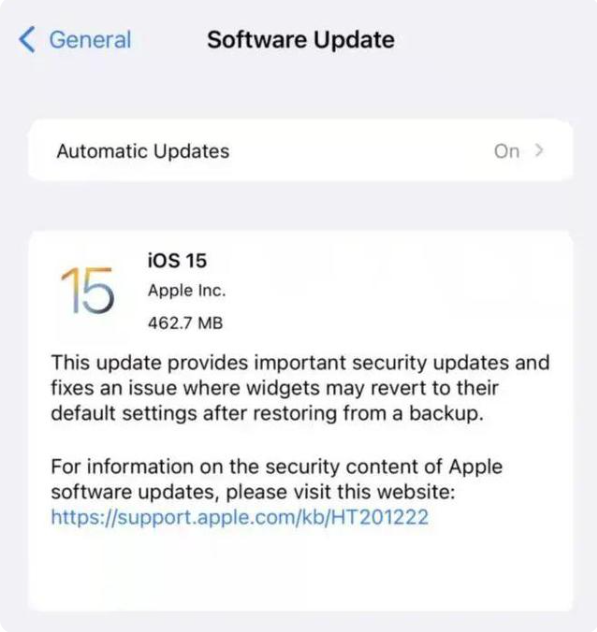This screenshot has height=632, width=597.
Task: Click the 462.7 MB update size
Action: [185, 323]
